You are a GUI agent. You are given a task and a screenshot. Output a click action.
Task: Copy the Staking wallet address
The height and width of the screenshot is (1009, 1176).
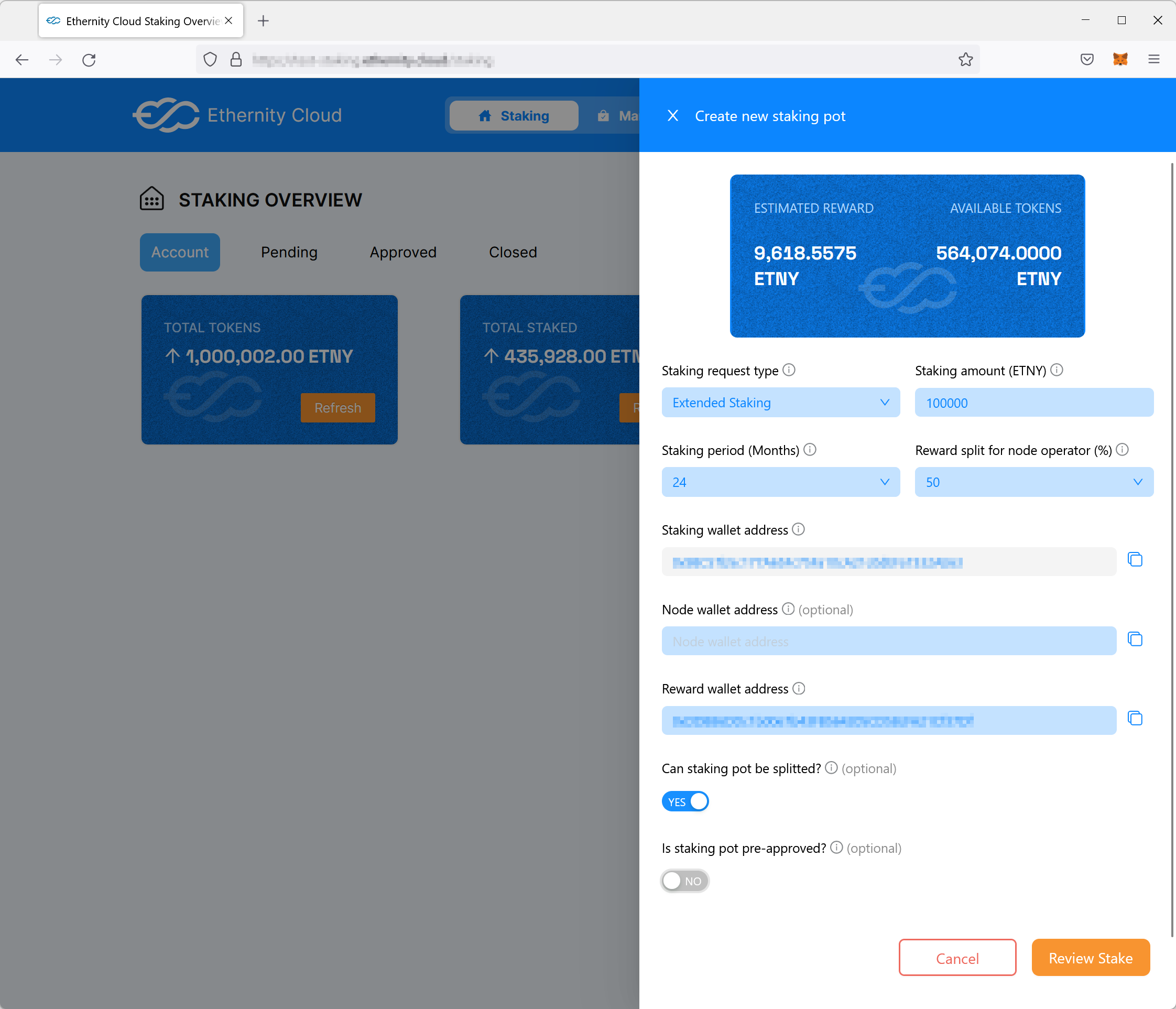click(1135, 560)
